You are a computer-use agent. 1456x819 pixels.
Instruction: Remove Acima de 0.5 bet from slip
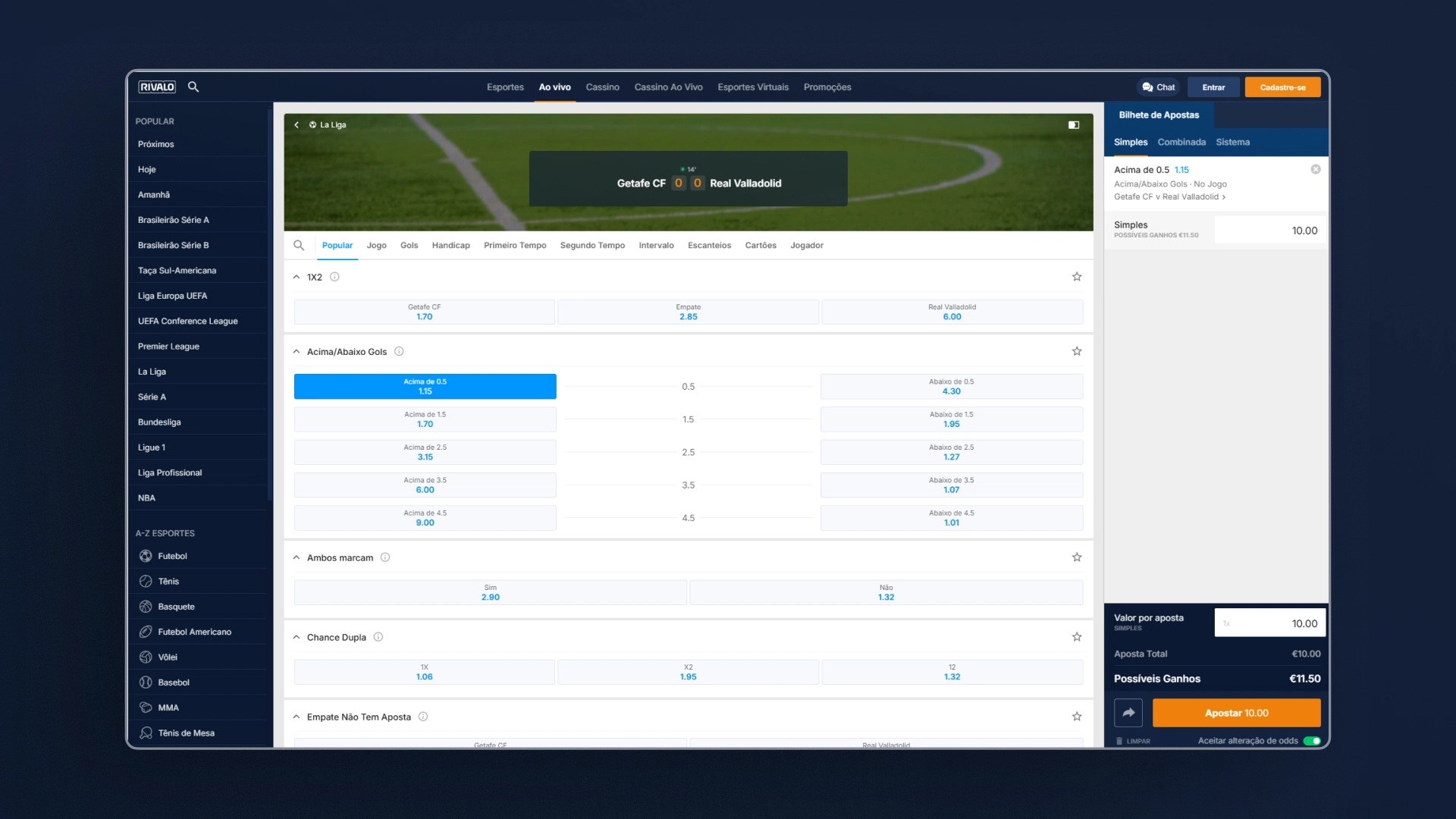tap(1316, 169)
